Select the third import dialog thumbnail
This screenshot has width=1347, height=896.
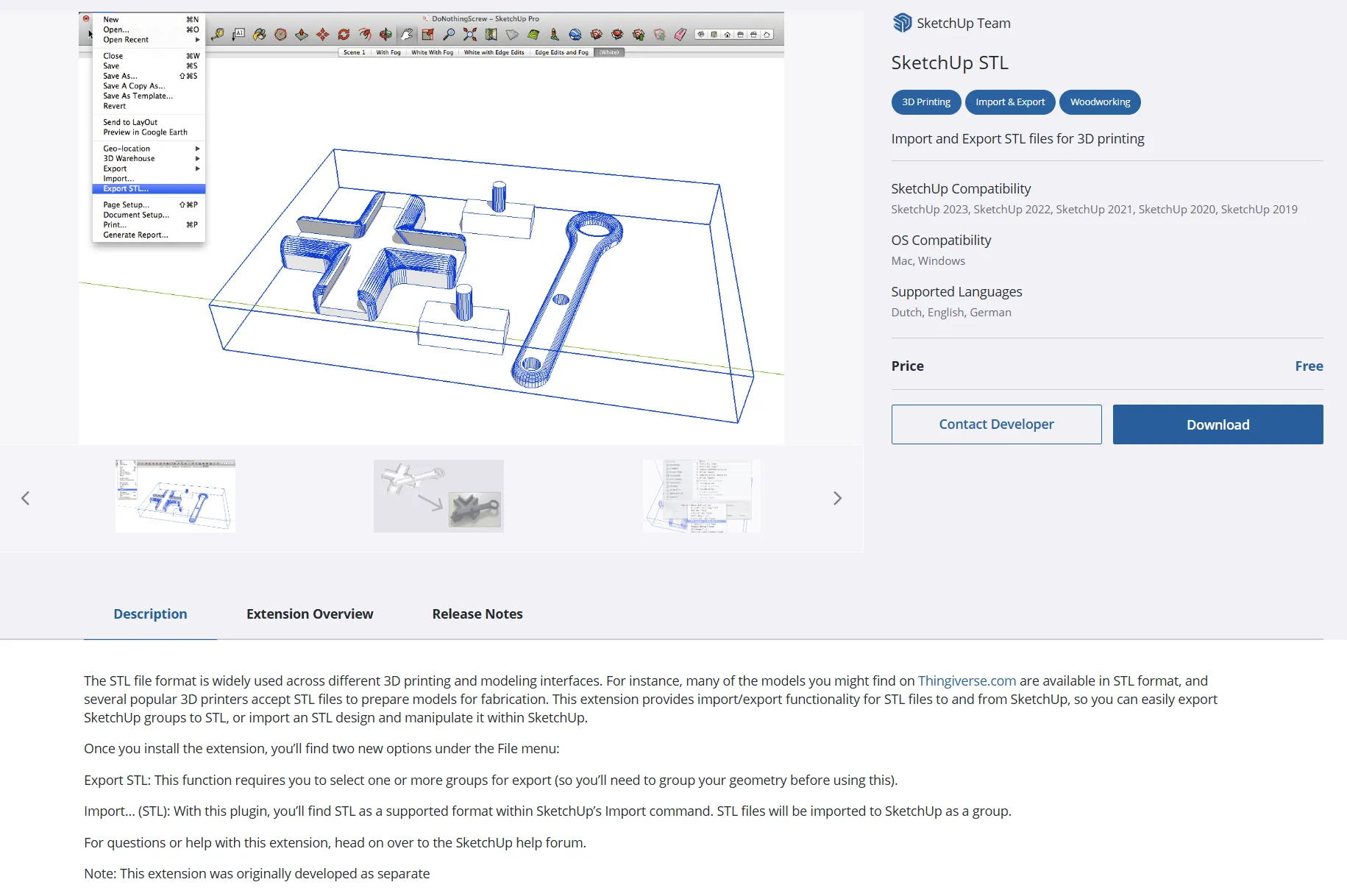[702, 496]
